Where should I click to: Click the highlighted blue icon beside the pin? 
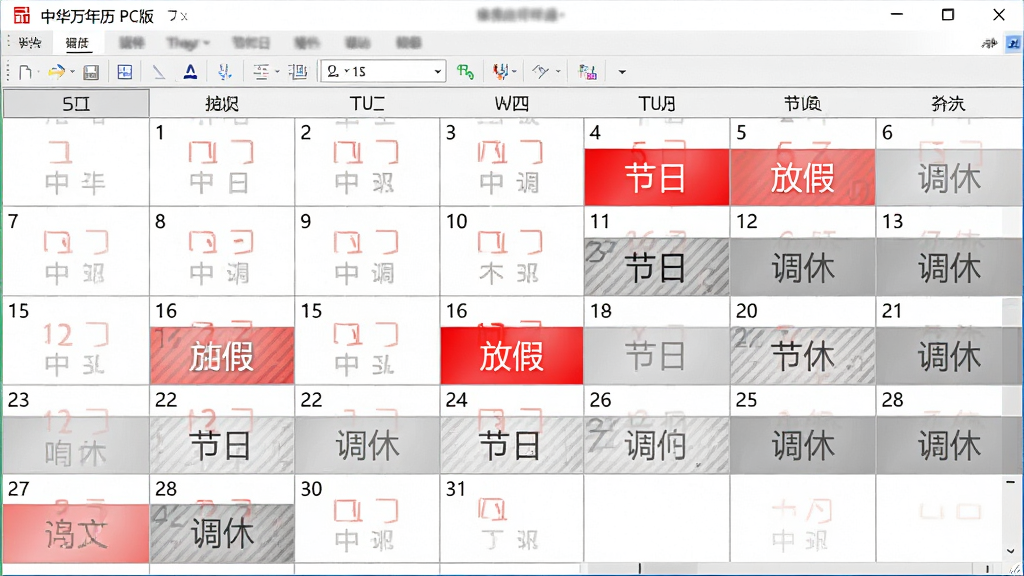click(1013, 43)
